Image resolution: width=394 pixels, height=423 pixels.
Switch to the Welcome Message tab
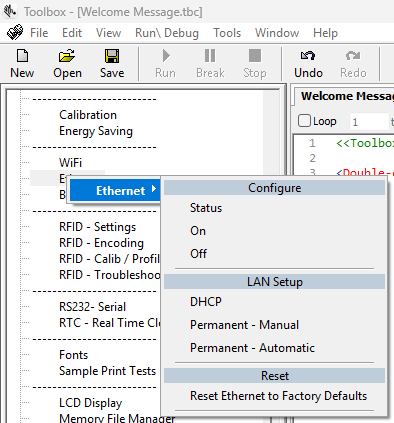pyautogui.click(x=347, y=96)
